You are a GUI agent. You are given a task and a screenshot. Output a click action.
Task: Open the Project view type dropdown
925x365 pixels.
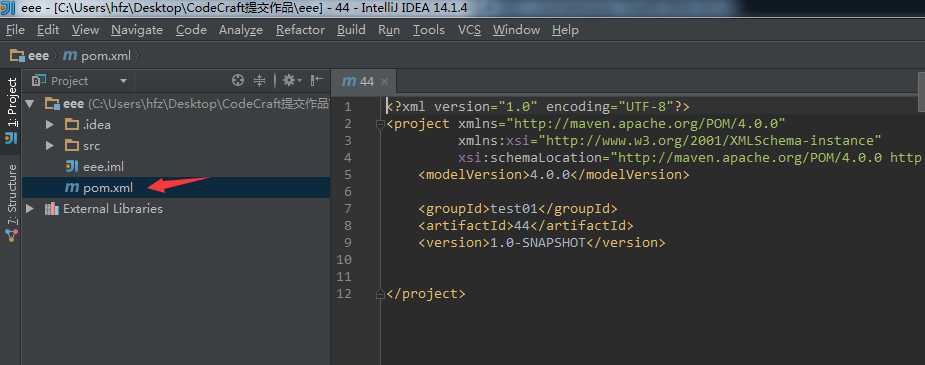point(123,81)
